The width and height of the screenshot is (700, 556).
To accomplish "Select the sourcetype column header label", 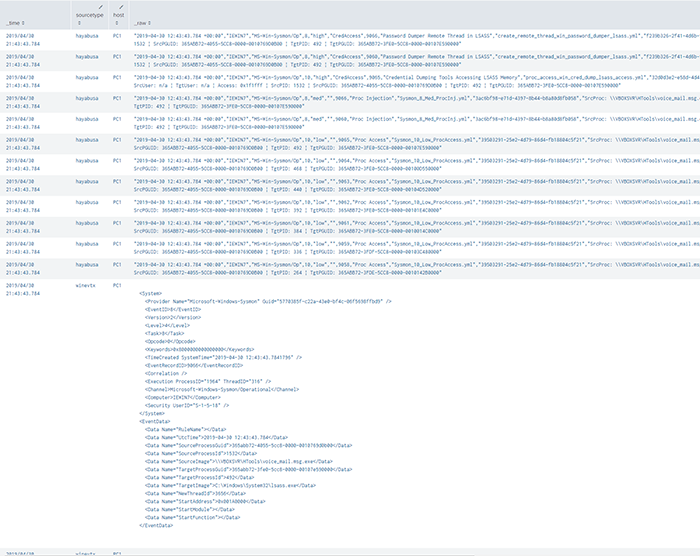I will [x=89, y=15].
